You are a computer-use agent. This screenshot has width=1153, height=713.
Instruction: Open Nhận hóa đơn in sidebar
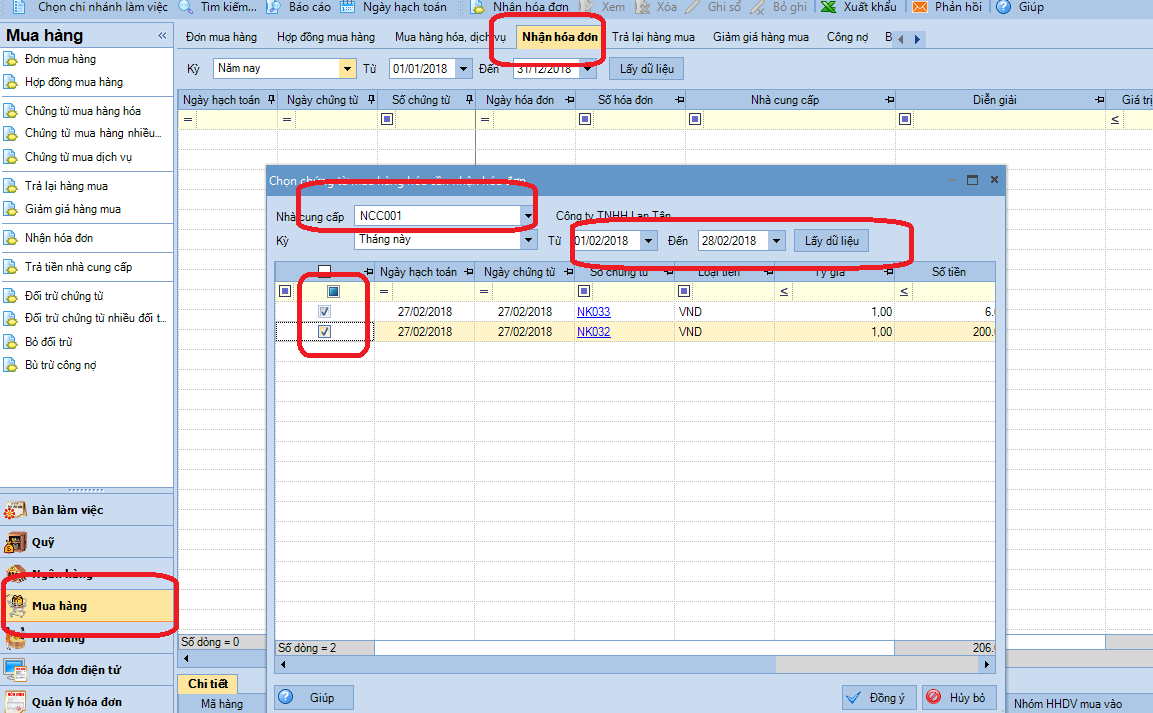[x=59, y=238]
